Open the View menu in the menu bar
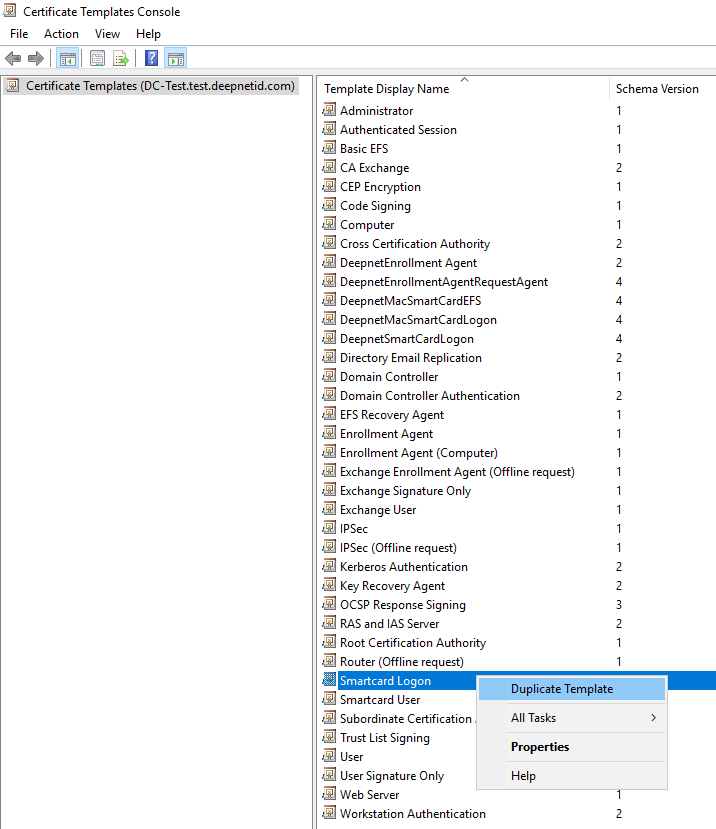 pyautogui.click(x=107, y=34)
